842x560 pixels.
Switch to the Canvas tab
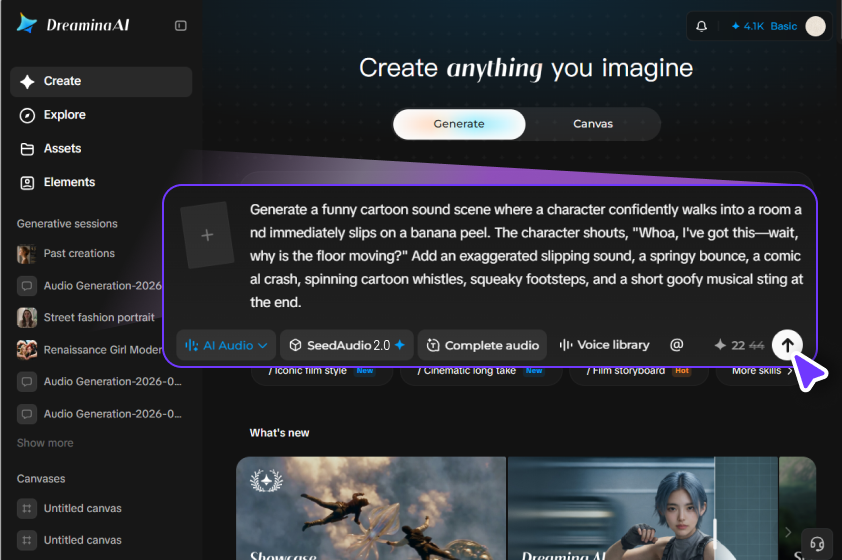(x=593, y=124)
